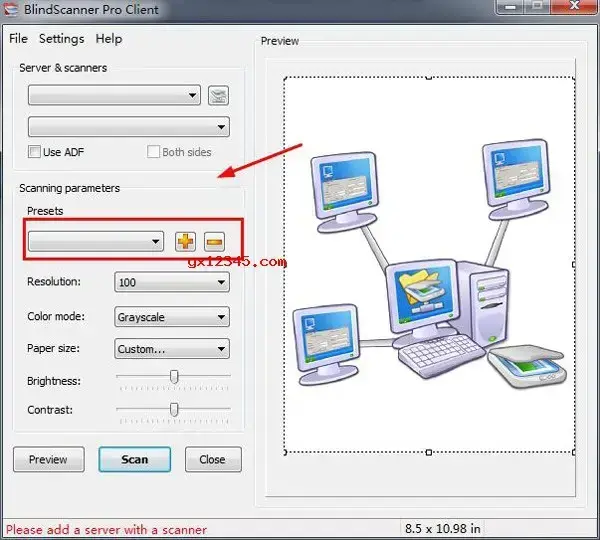This screenshot has width=600, height=540.
Task: Open the scanner selection dropdown
Action: click(x=129, y=127)
